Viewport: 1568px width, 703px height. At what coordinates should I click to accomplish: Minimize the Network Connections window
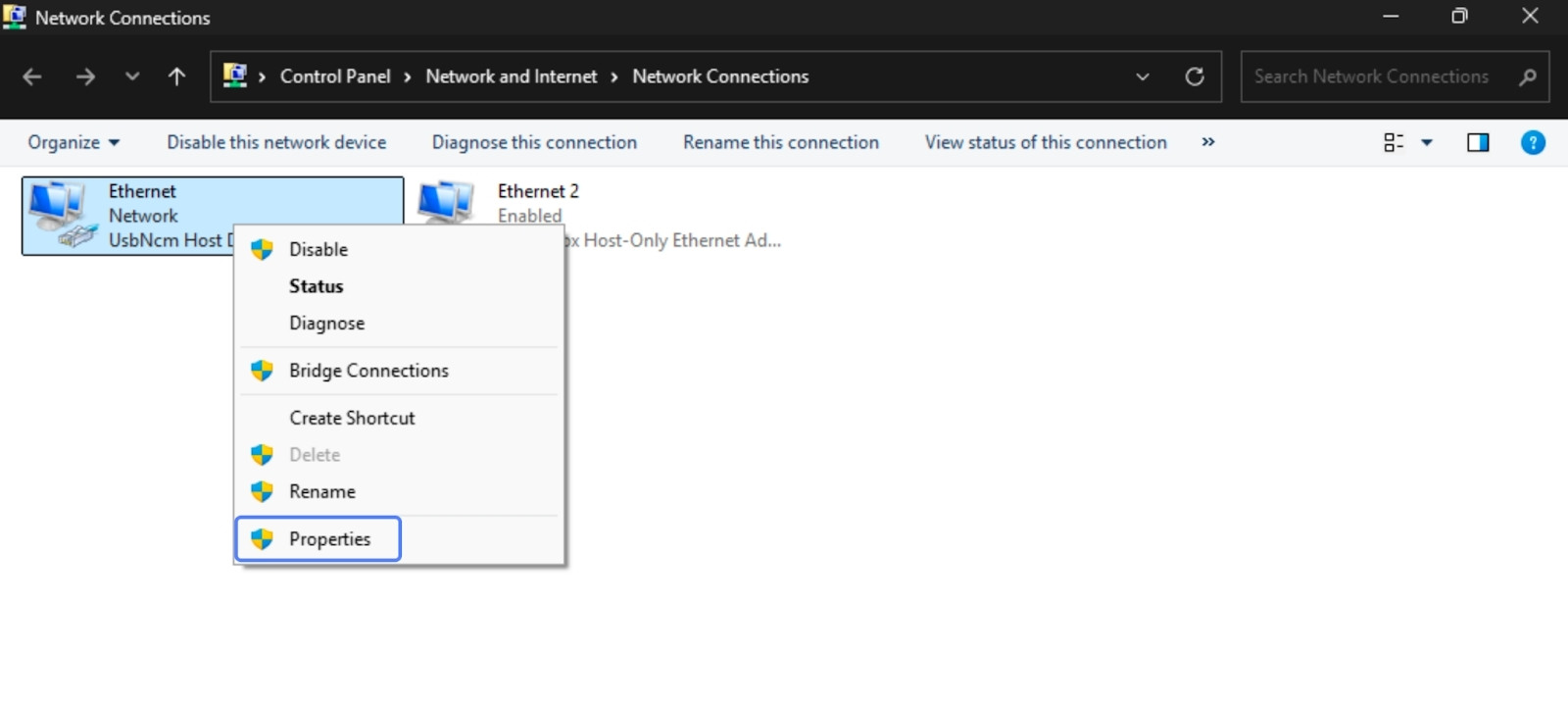1391,17
